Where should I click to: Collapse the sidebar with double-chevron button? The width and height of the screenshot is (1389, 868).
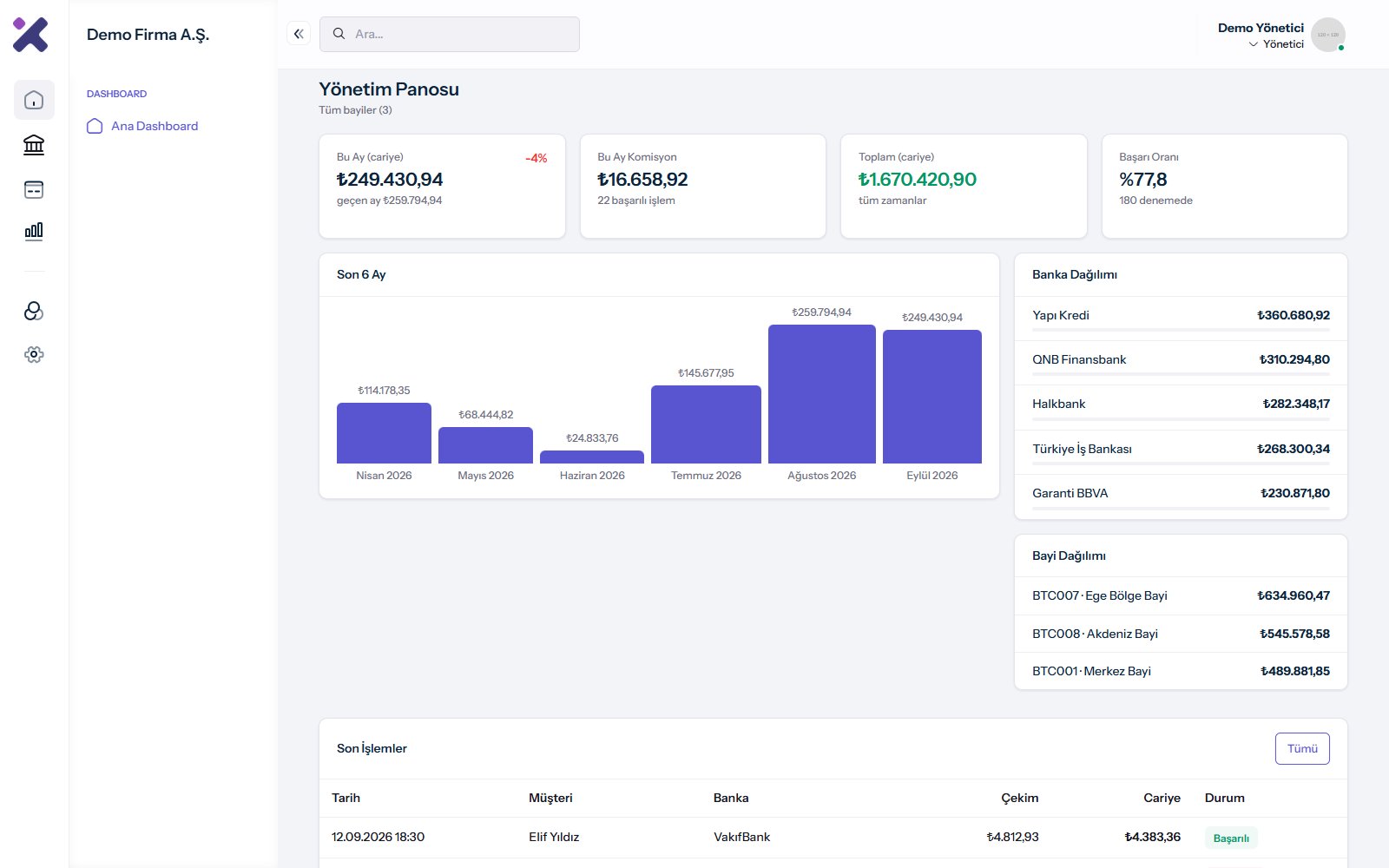299,34
